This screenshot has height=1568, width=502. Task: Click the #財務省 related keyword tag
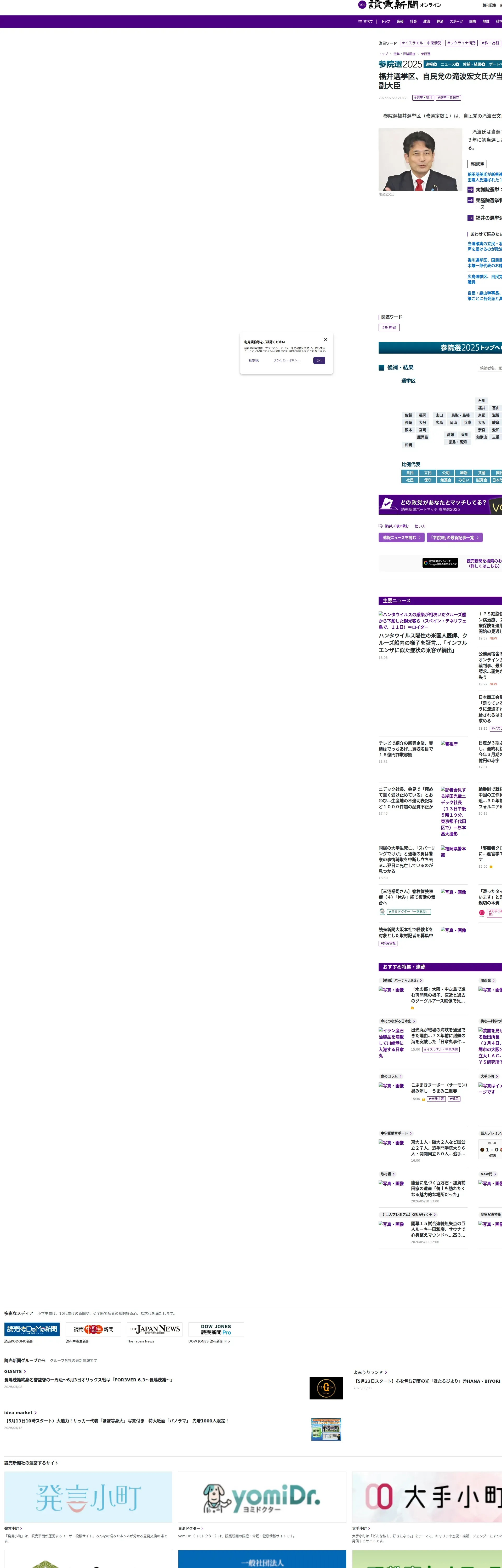click(389, 327)
